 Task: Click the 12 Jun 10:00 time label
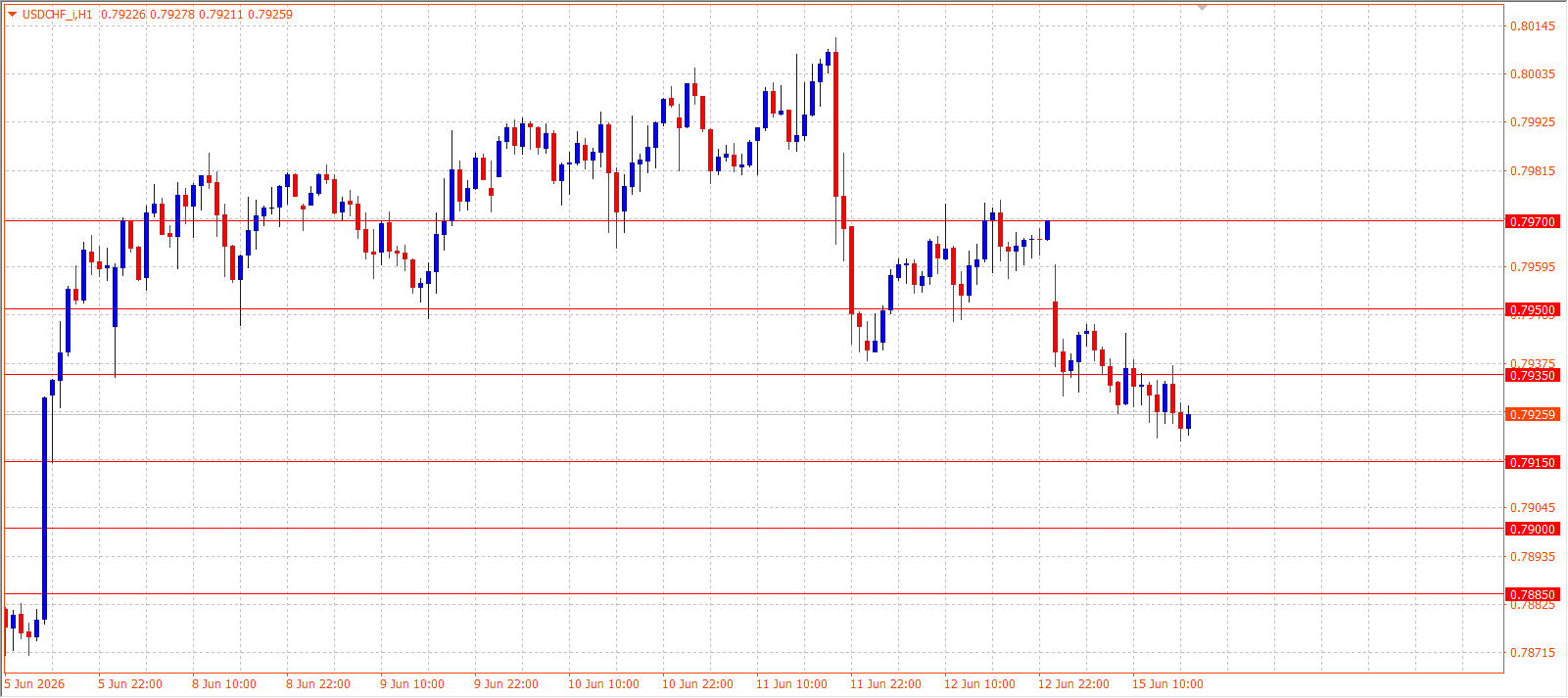pos(979,684)
